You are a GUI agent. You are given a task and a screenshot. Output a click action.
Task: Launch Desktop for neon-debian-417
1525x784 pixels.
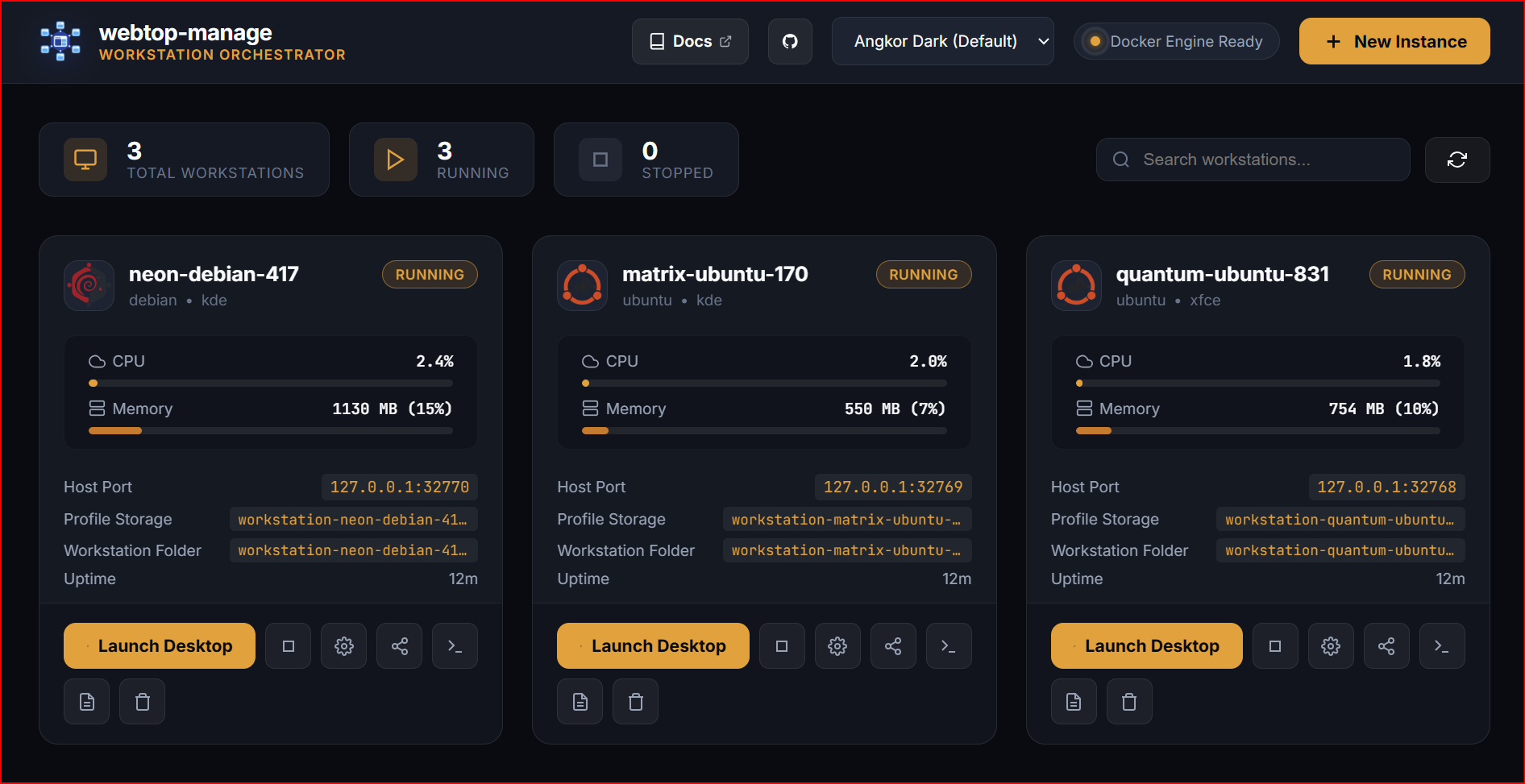(x=160, y=646)
